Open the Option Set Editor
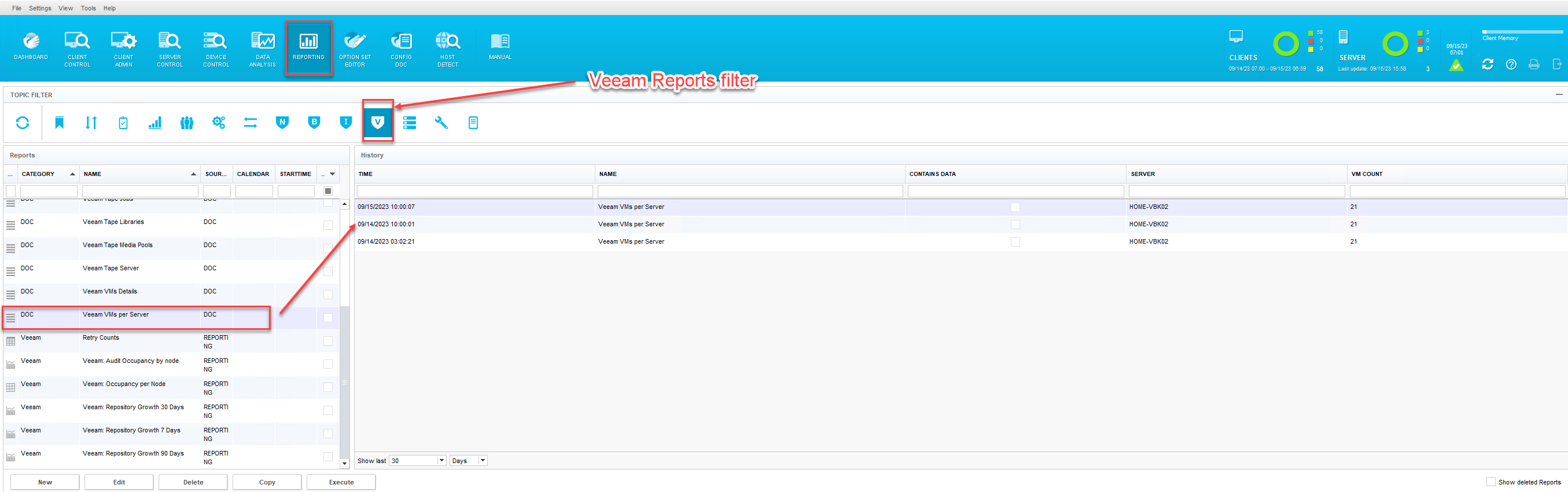 [x=355, y=47]
